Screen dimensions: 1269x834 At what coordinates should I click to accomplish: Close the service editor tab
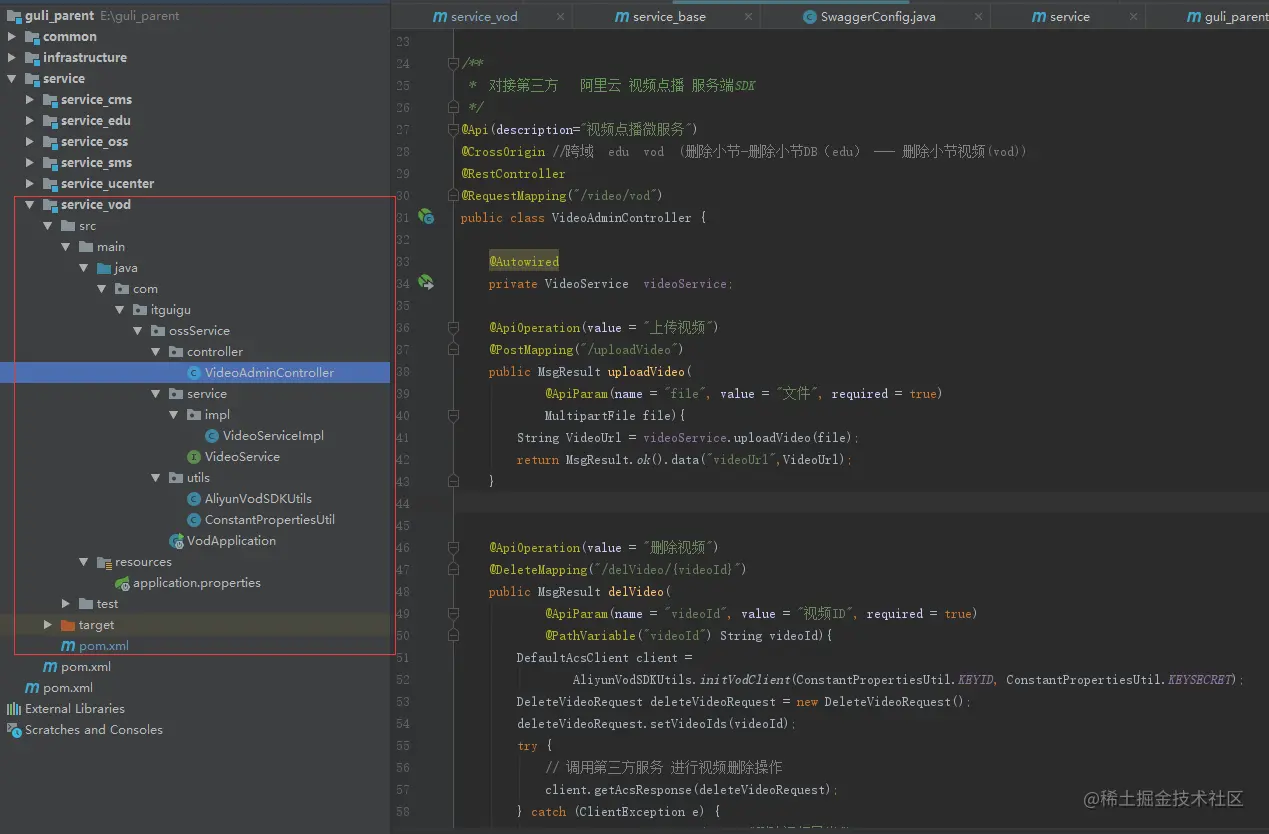coord(1133,17)
